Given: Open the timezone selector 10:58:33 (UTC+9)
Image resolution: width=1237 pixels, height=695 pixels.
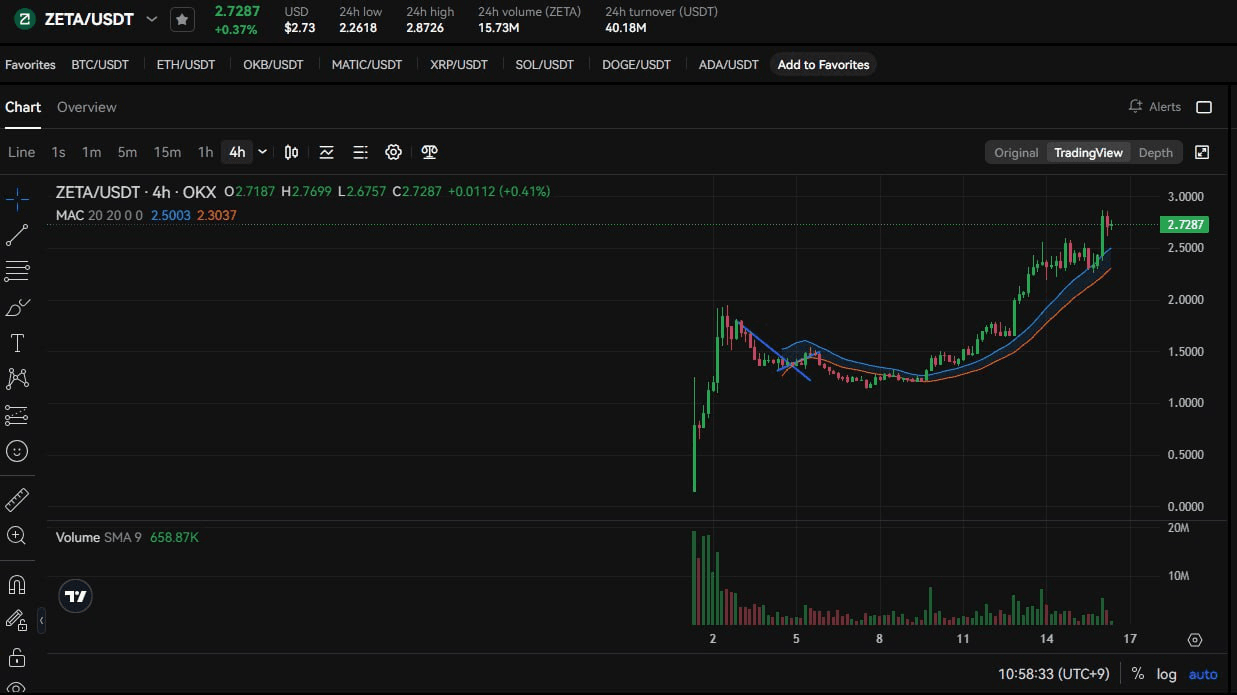Looking at the screenshot, I should tap(1054, 674).
